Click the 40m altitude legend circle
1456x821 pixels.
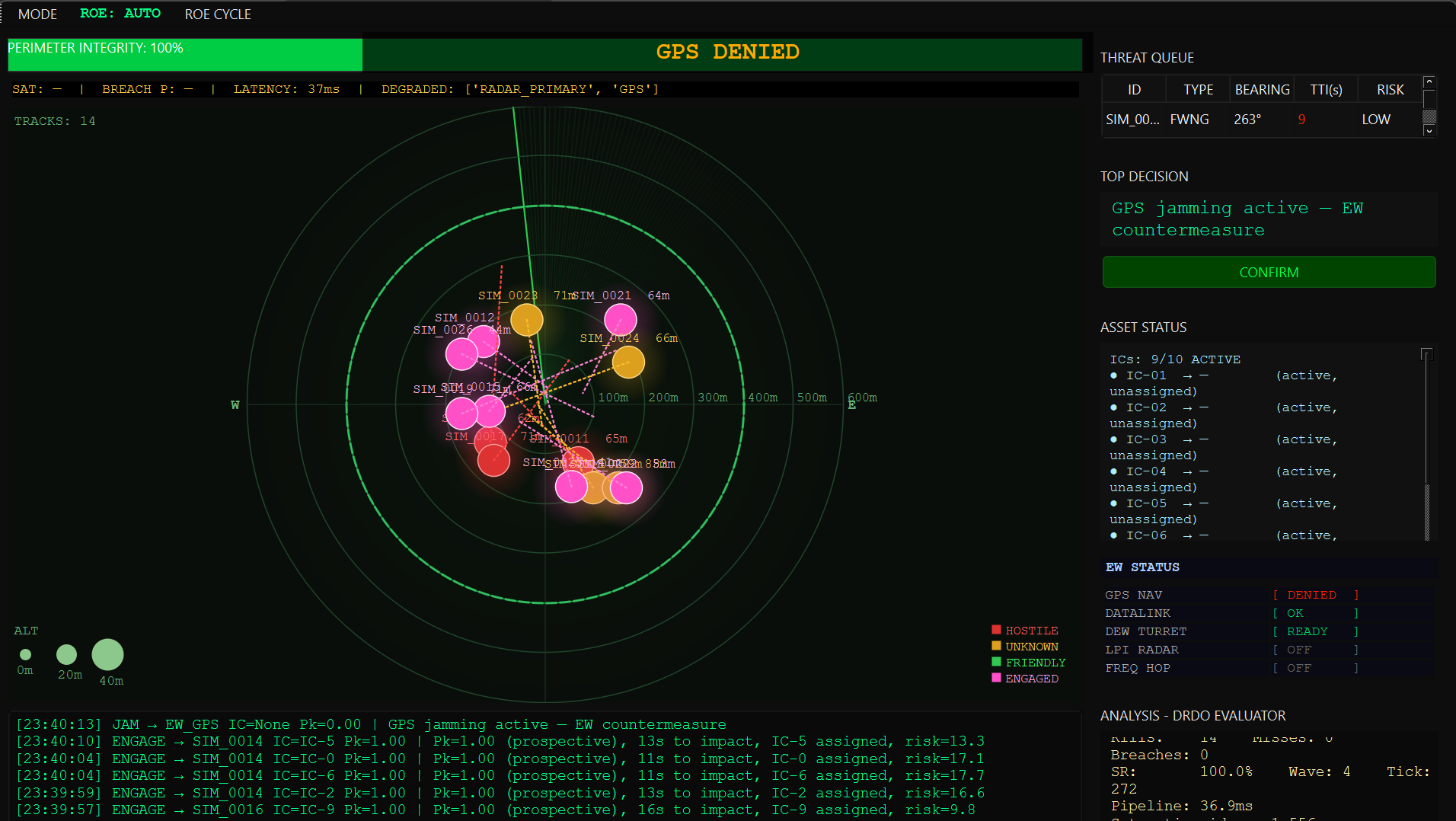point(108,654)
